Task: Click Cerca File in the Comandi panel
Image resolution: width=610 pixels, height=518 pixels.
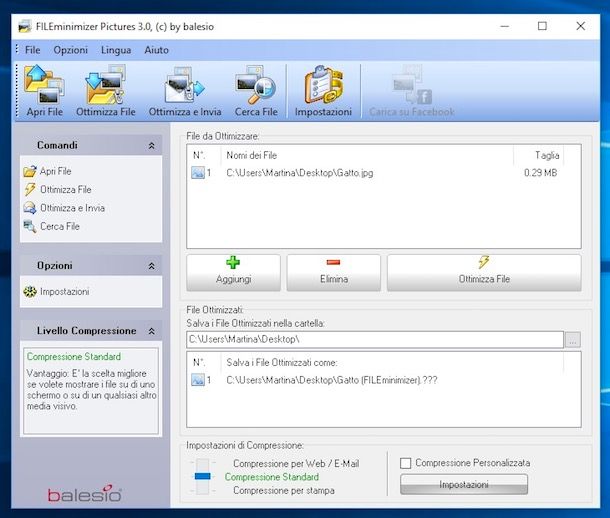Action: (x=59, y=226)
